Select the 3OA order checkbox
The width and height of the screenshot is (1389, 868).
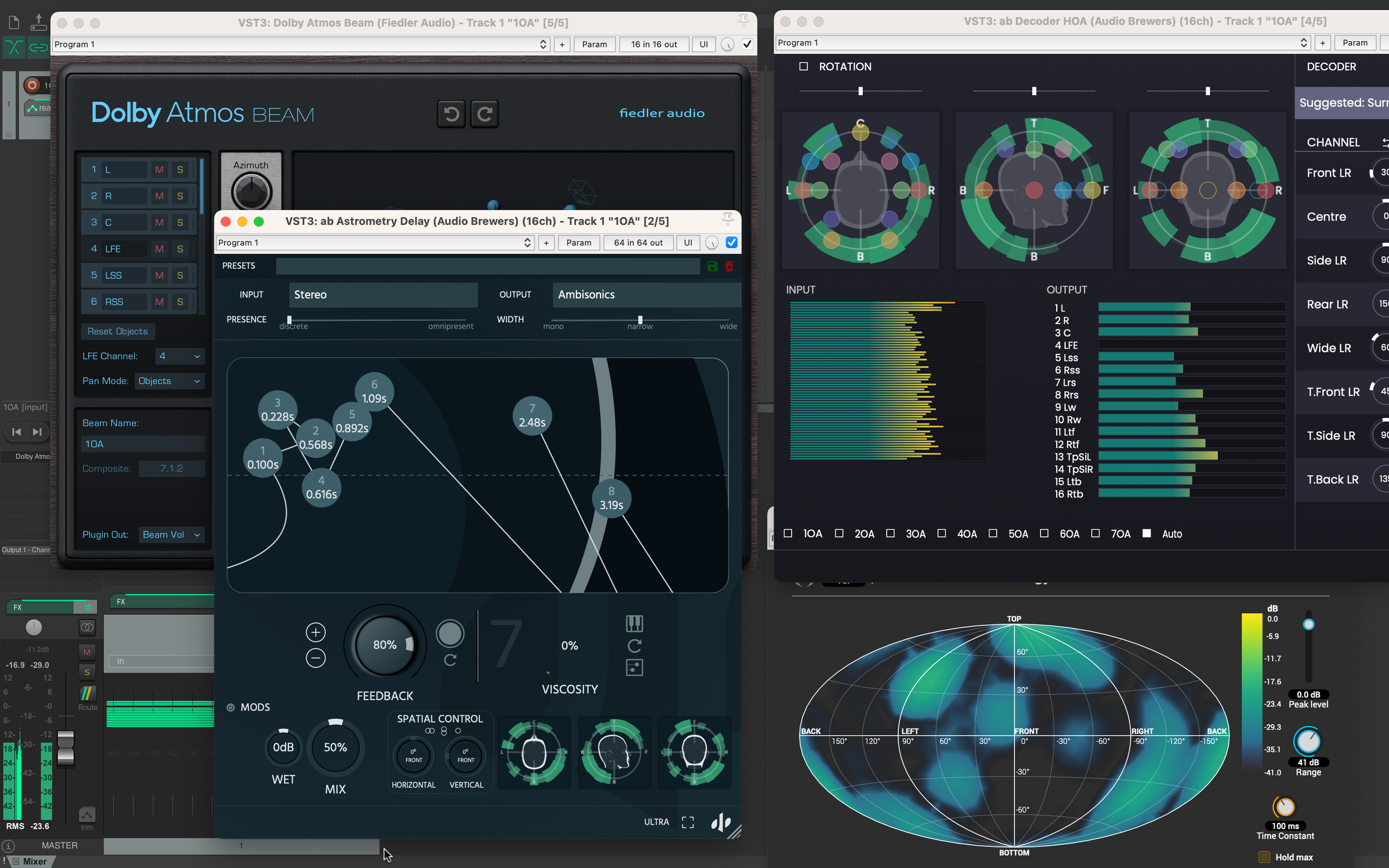(x=890, y=533)
